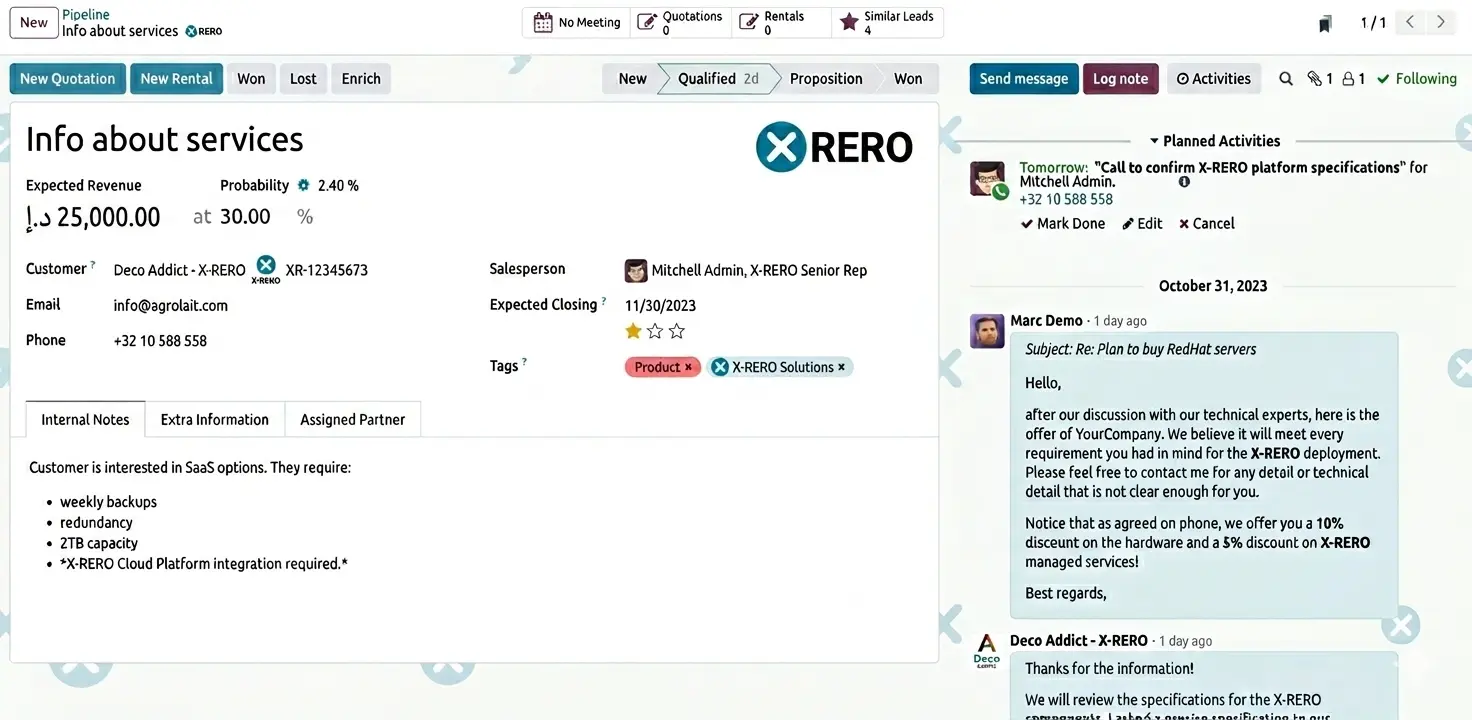Remove the X-RERO Solutions tag
1472x720 pixels.
tap(841, 367)
